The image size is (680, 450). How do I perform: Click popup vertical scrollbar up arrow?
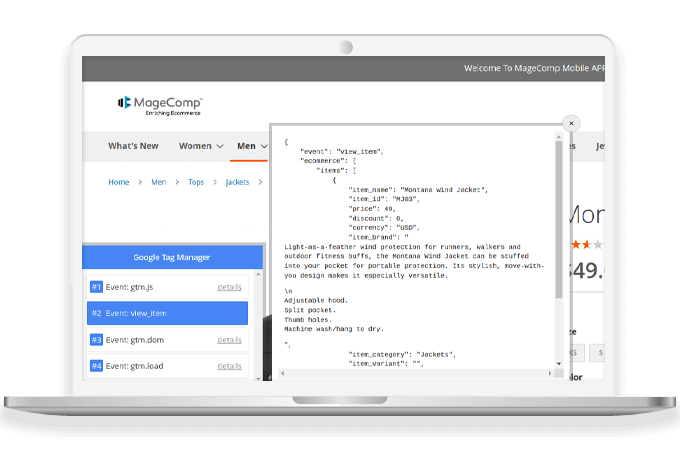559,137
